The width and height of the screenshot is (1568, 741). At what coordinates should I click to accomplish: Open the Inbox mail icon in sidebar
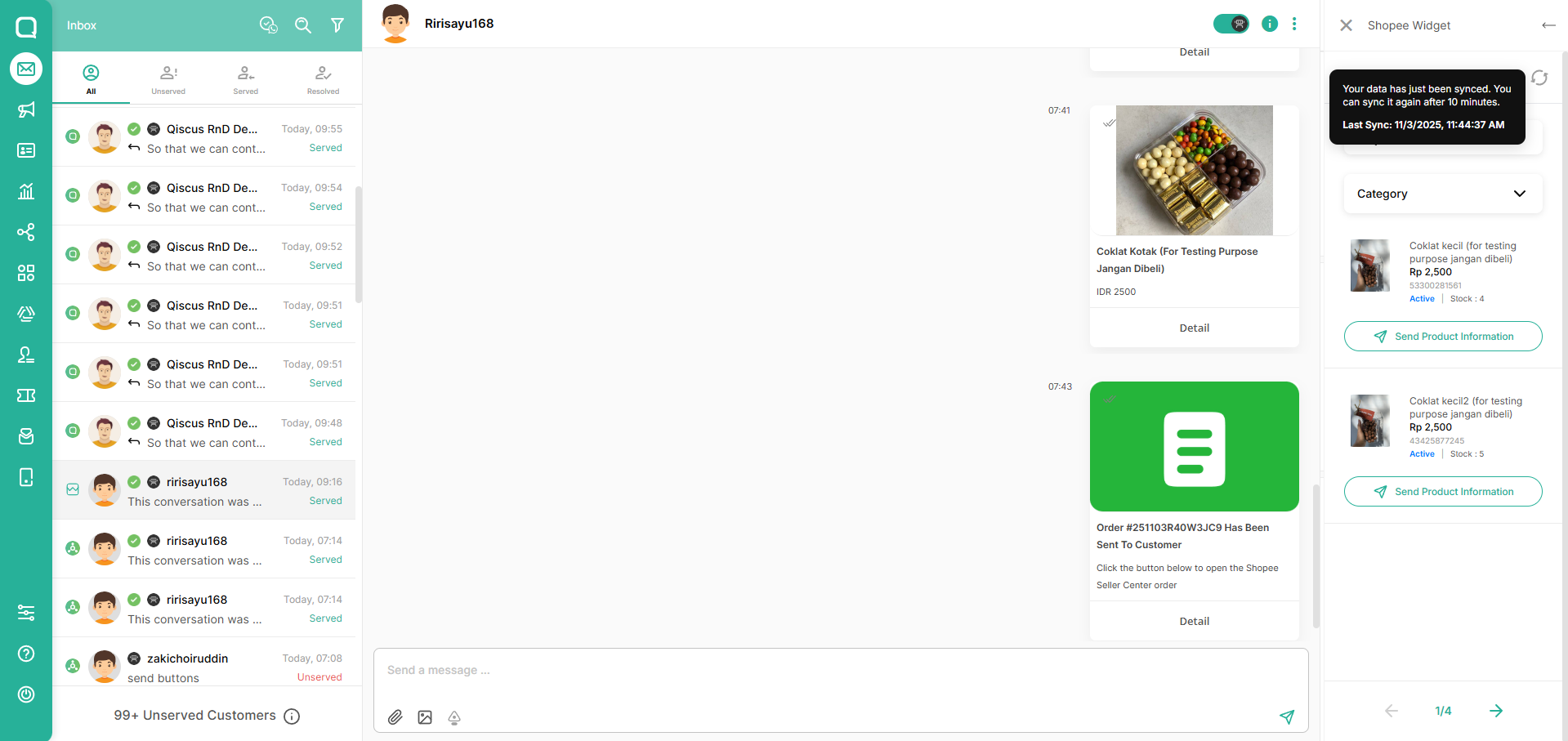pos(26,69)
